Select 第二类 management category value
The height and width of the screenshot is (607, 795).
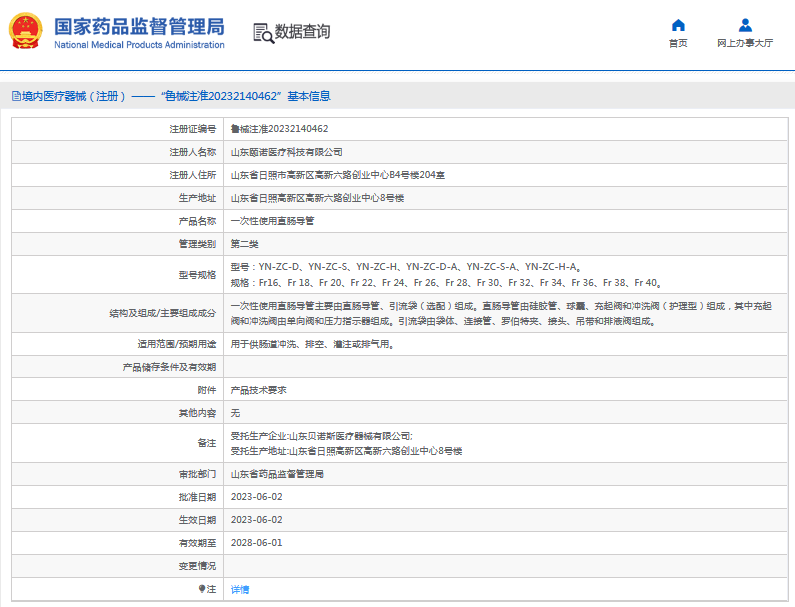tap(244, 244)
